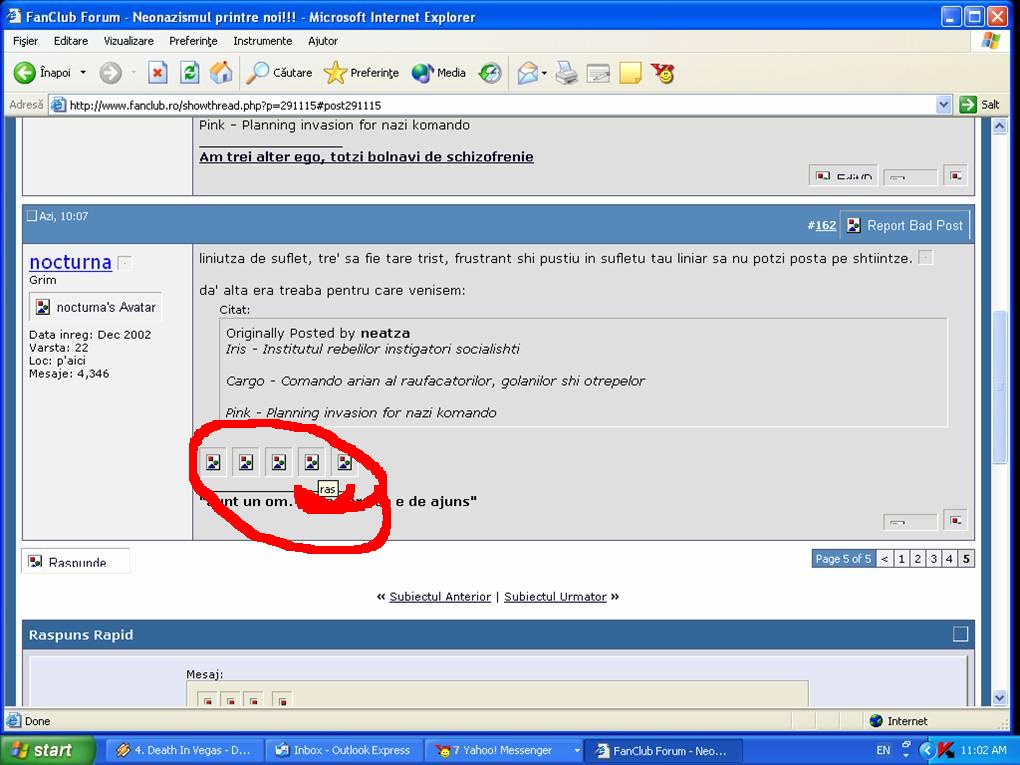Open Subiectul Anterior link

pos(440,597)
